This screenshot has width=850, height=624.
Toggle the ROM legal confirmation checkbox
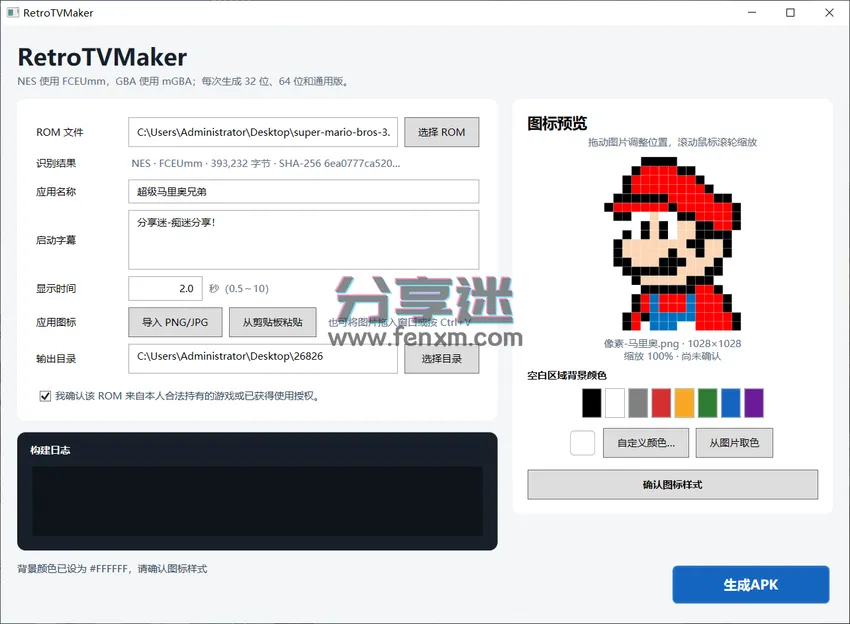click(46, 396)
